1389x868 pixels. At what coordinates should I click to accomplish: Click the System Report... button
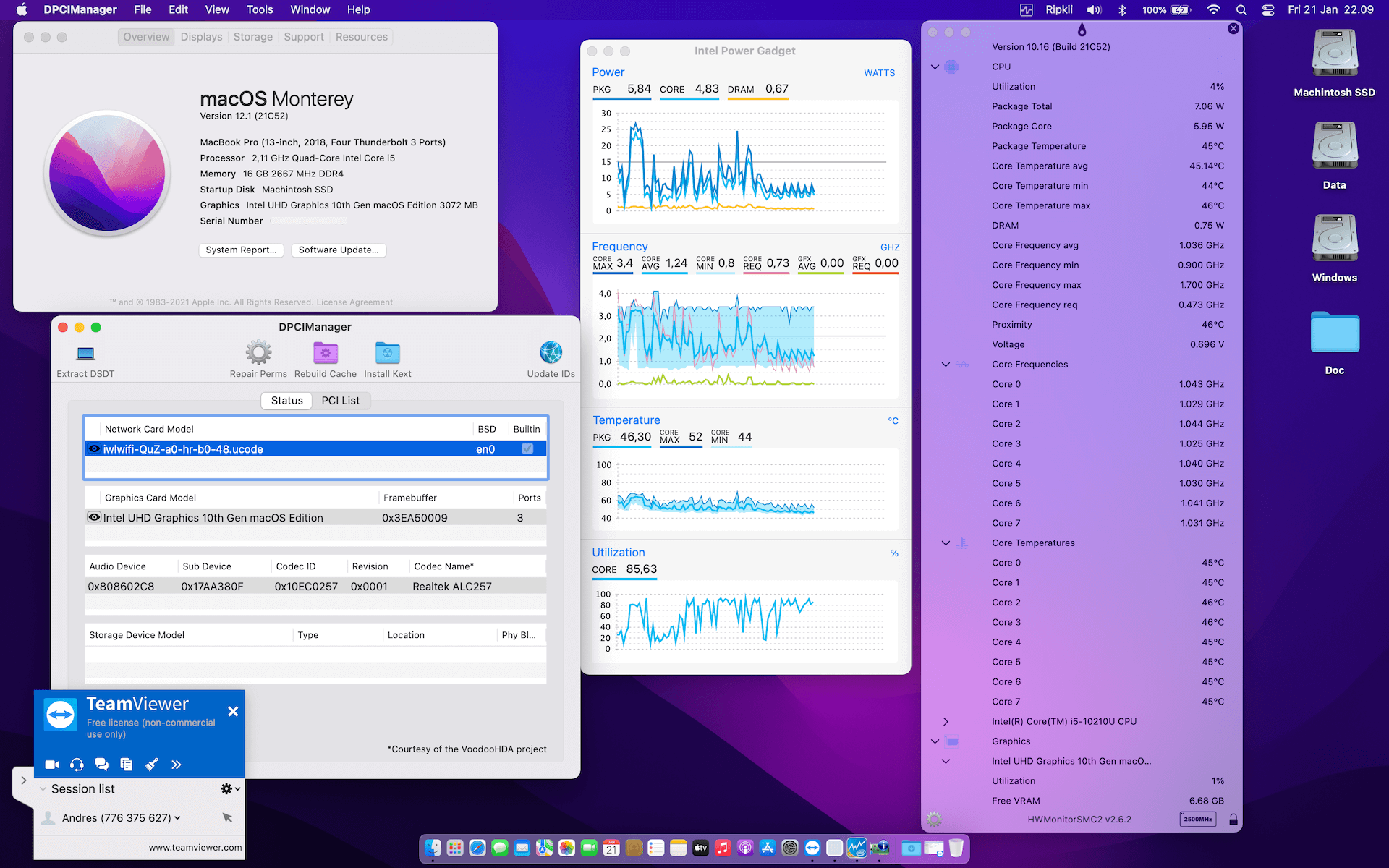[x=241, y=250]
